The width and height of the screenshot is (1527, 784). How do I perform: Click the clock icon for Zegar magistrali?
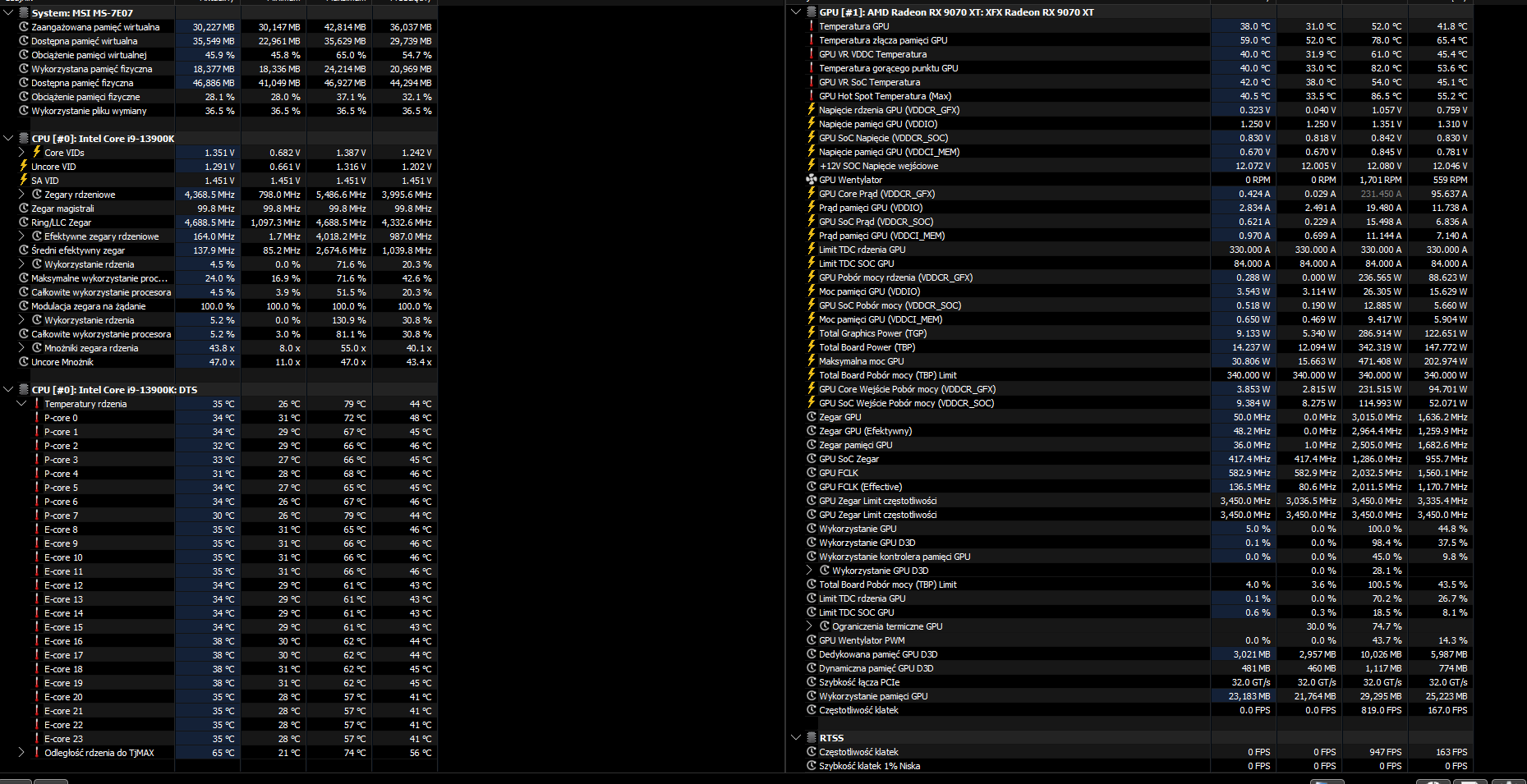24,209
